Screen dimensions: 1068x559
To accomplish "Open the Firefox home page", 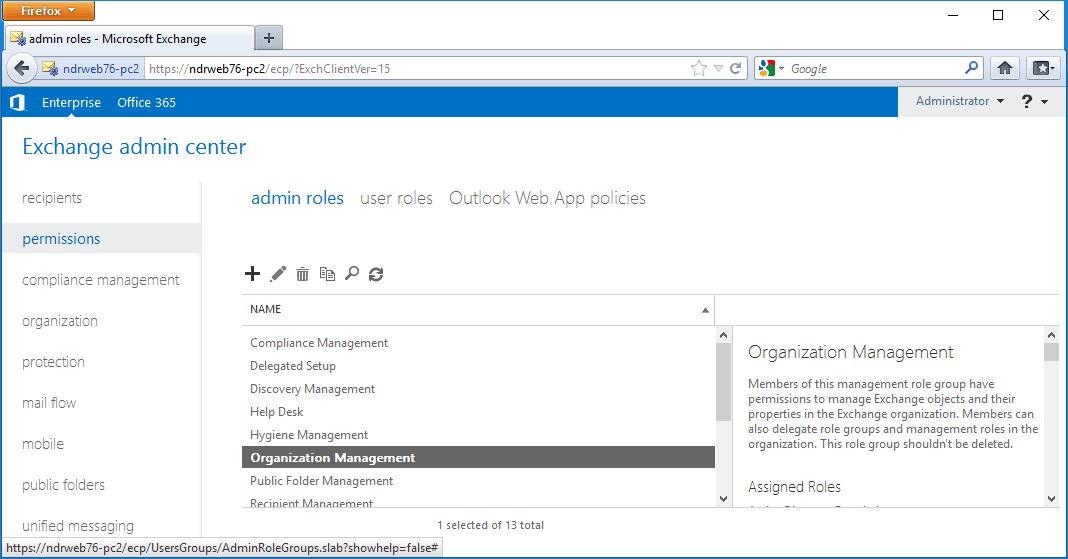I will 1005,67.
